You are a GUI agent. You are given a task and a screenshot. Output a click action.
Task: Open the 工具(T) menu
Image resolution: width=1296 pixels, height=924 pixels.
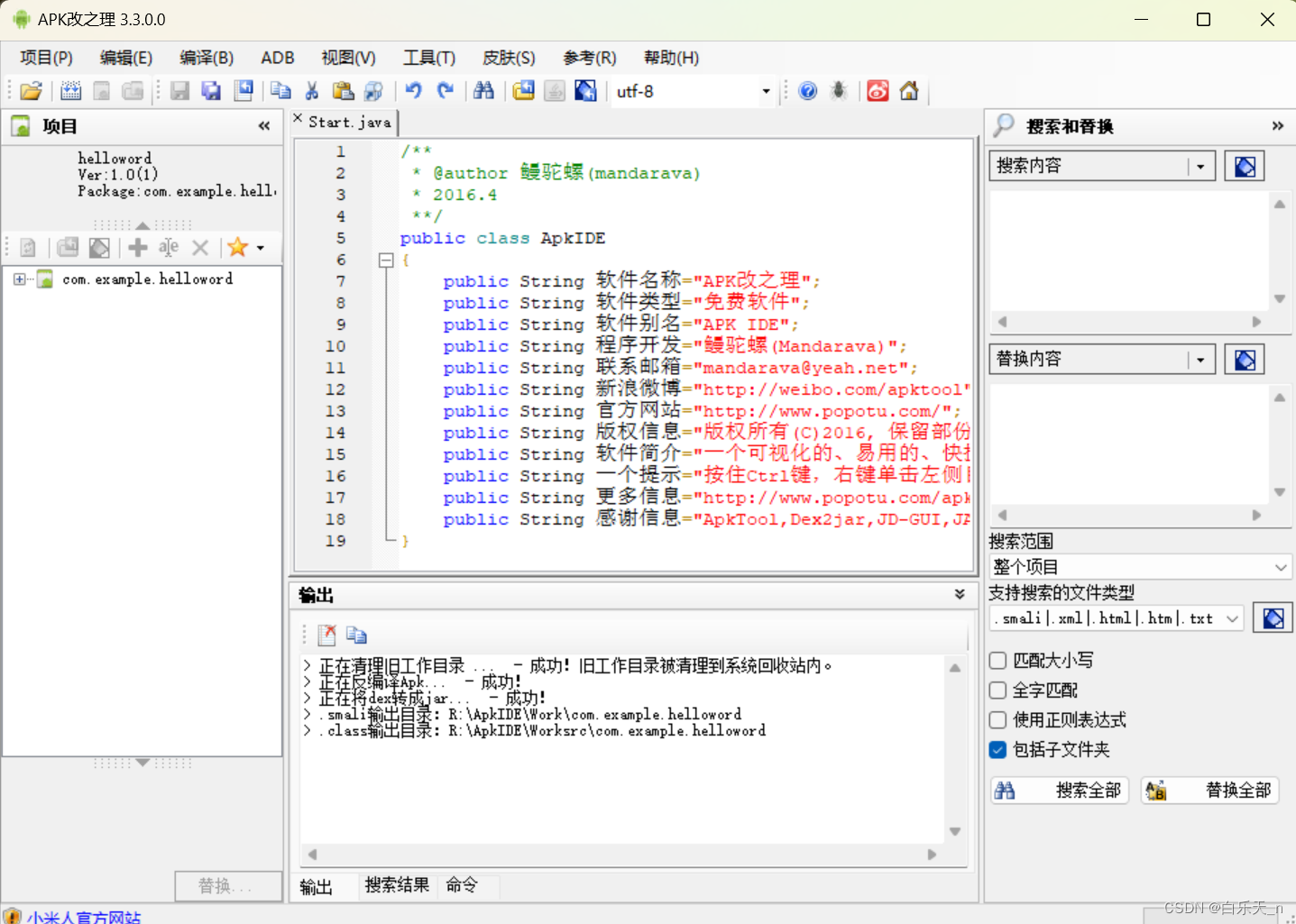pos(429,58)
